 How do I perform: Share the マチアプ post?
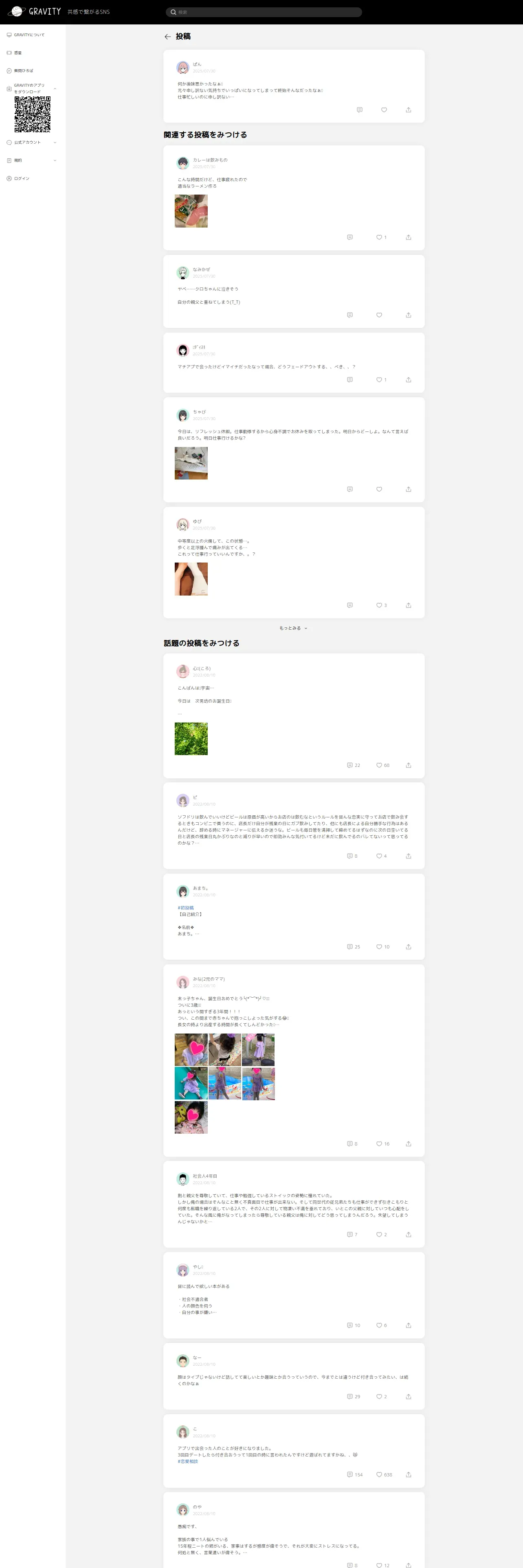[x=409, y=380]
